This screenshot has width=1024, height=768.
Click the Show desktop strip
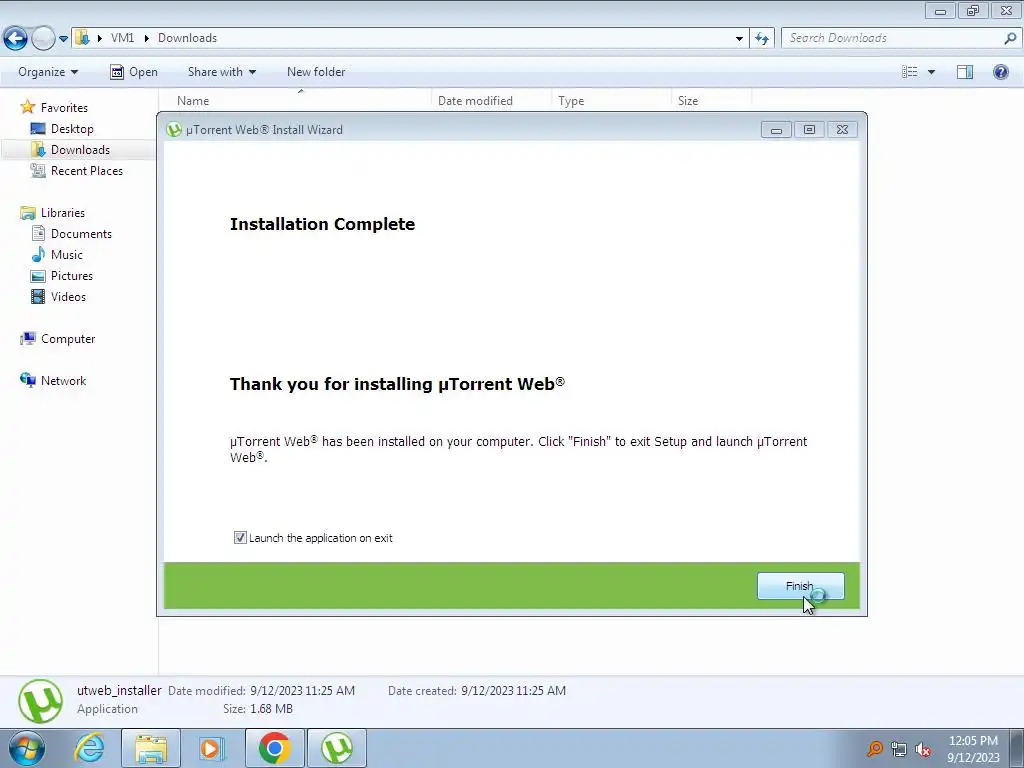(x=1017, y=748)
